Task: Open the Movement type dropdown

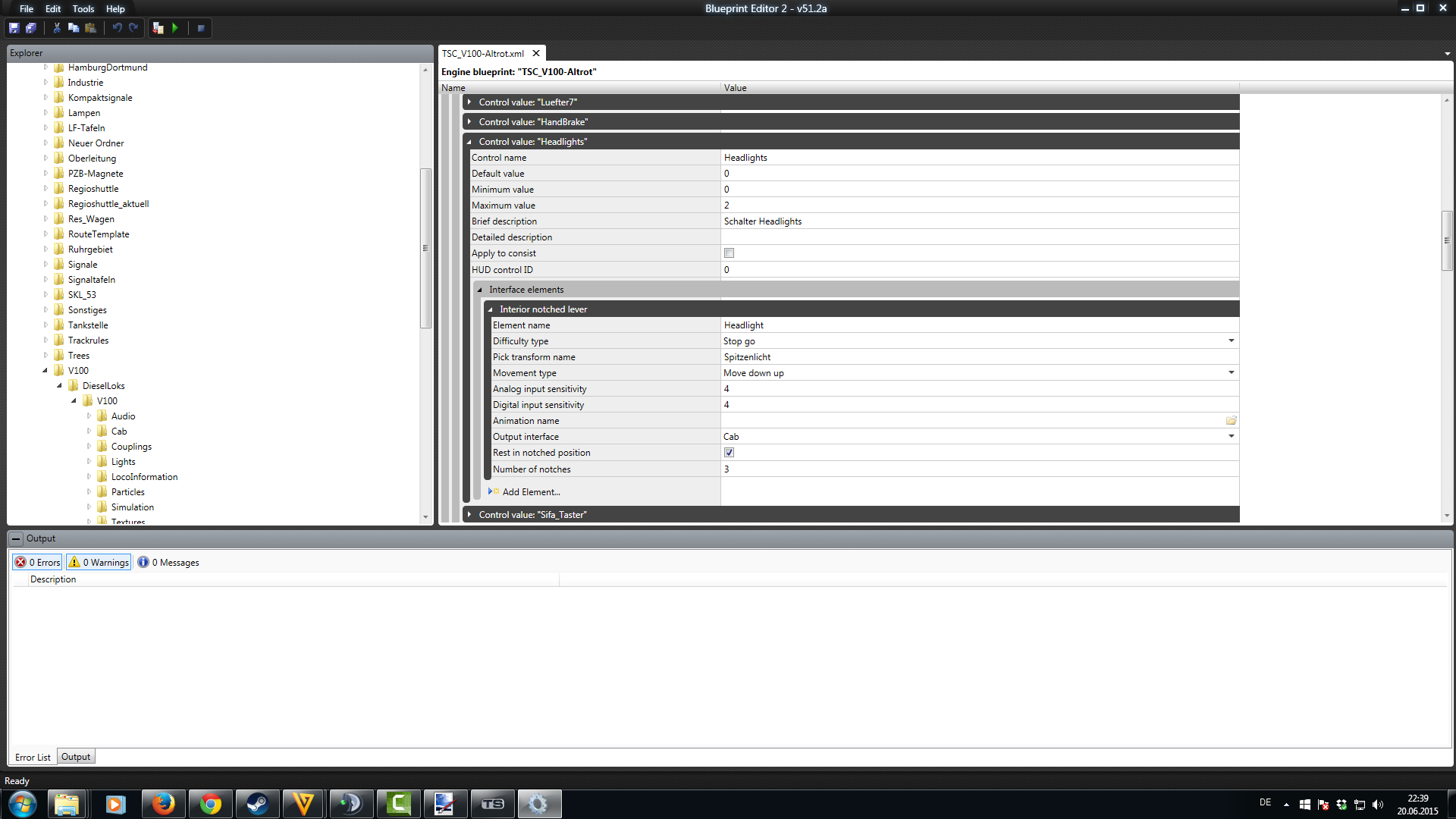Action: coord(1231,373)
